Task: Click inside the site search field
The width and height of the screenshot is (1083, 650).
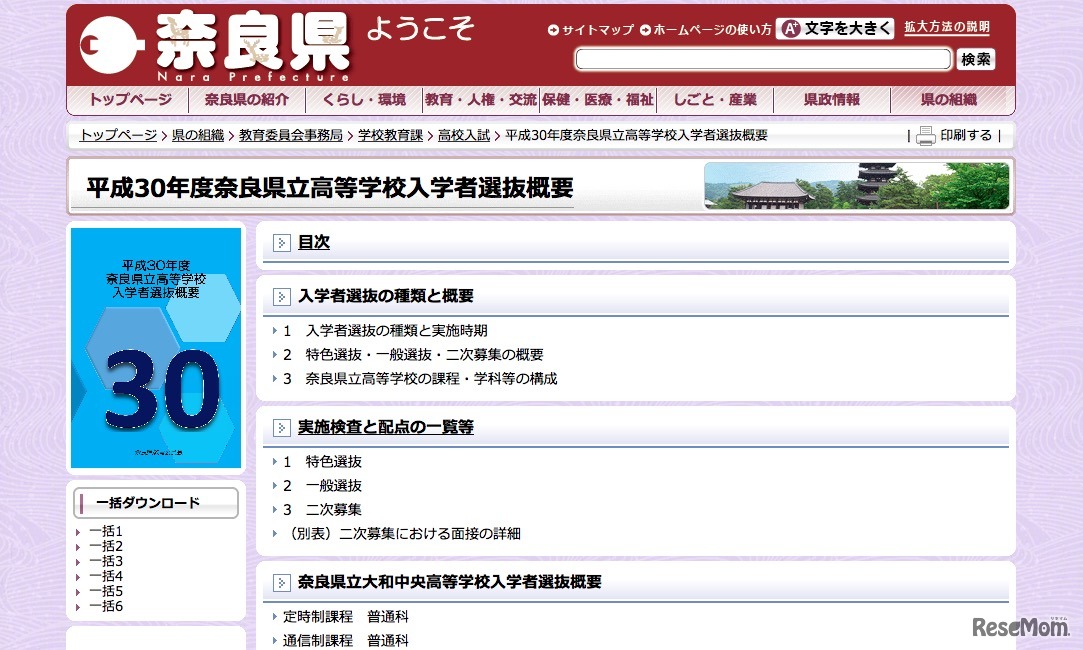Action: pos(763,59)
